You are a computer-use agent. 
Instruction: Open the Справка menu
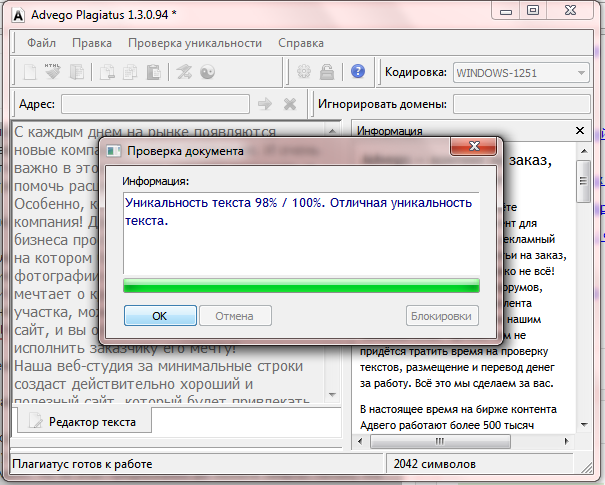(x=301, y=43)
